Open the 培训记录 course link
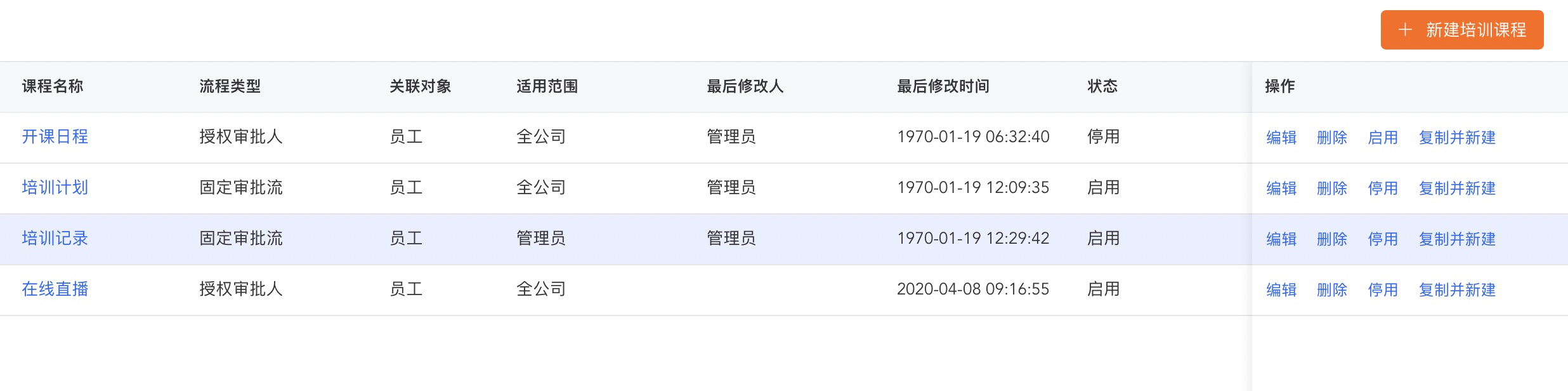 click(55, 239)
